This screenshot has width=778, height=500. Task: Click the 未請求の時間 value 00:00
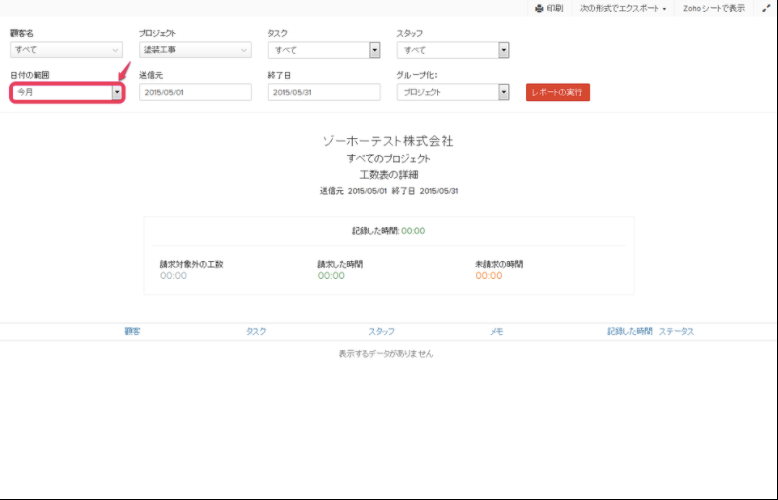point(488,276)
